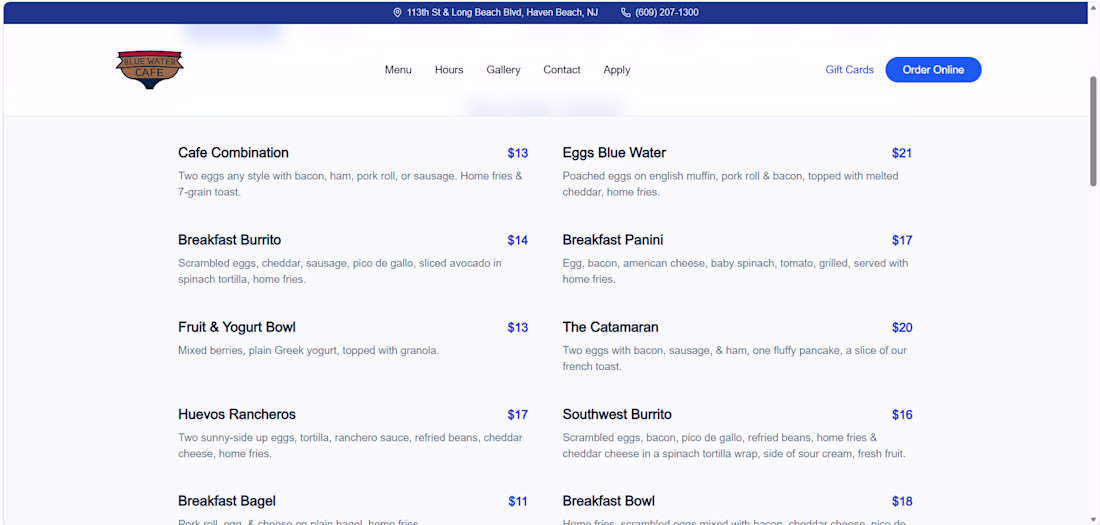Select the Breakfast Panini item title
This screenshot has height=525, width=1100.
[612, 240]
